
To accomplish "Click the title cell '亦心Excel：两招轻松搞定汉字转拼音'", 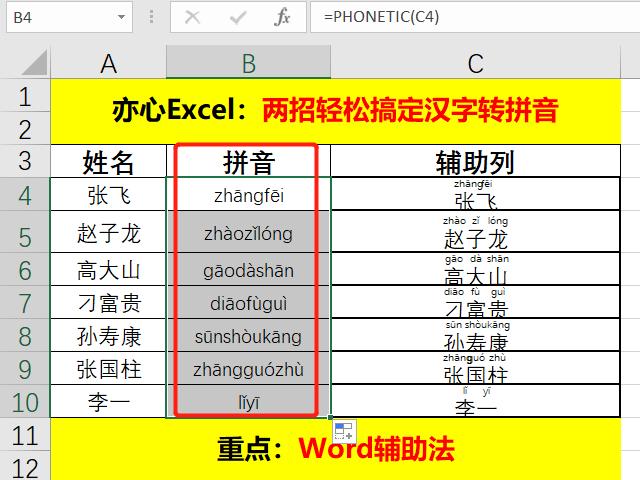I will point(336,111).
